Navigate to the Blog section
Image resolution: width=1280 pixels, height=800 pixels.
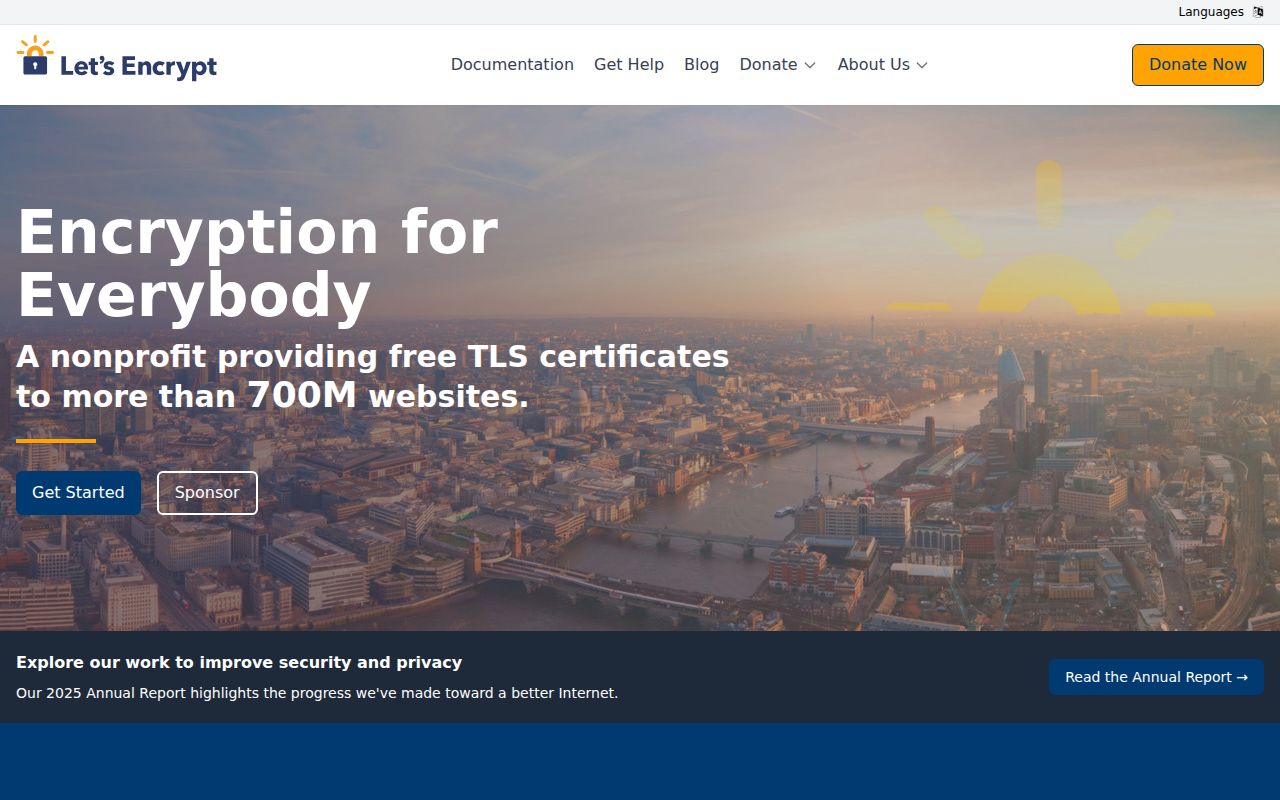pyautogui.click(x=701, y=64)
